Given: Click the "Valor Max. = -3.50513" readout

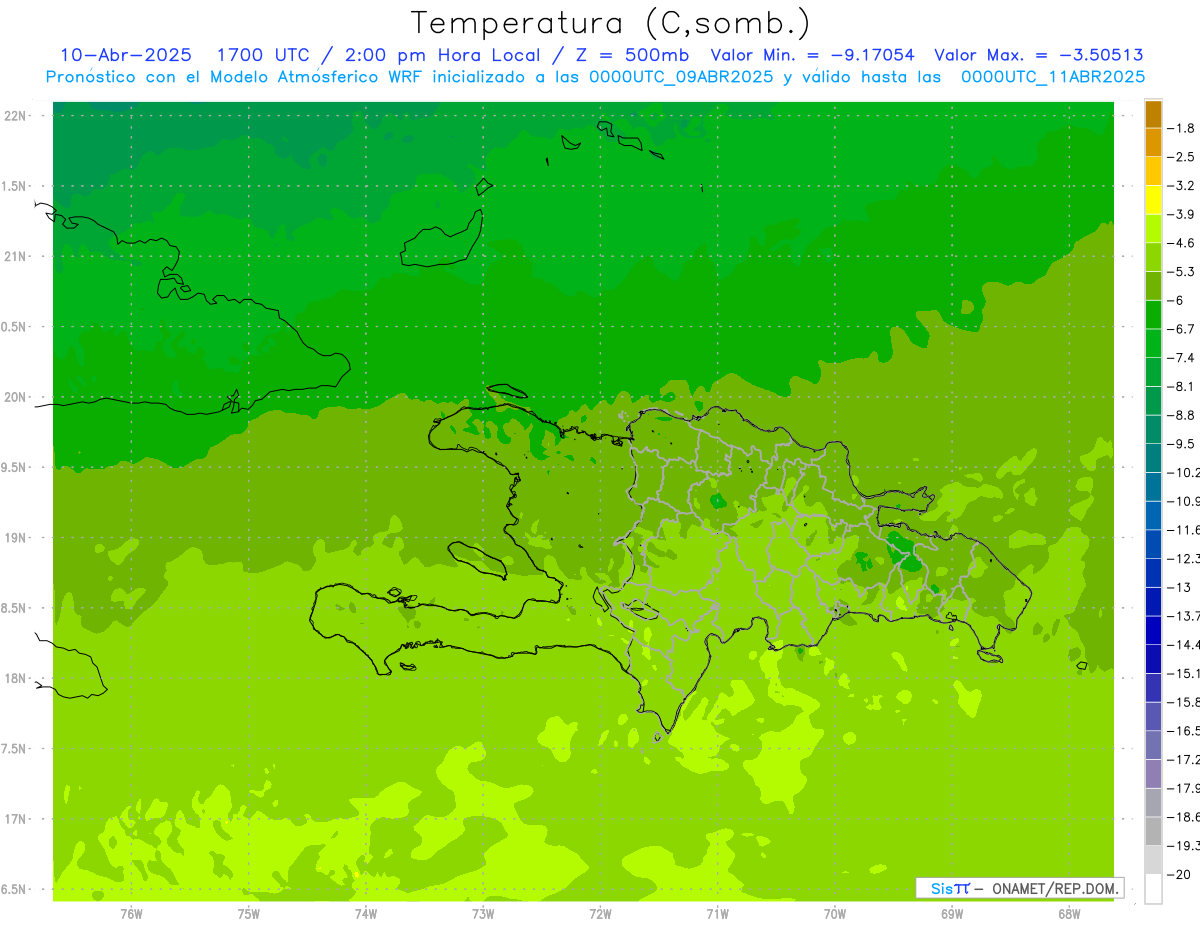Looking at the screenshot, I should click(x=1039, y=55).
